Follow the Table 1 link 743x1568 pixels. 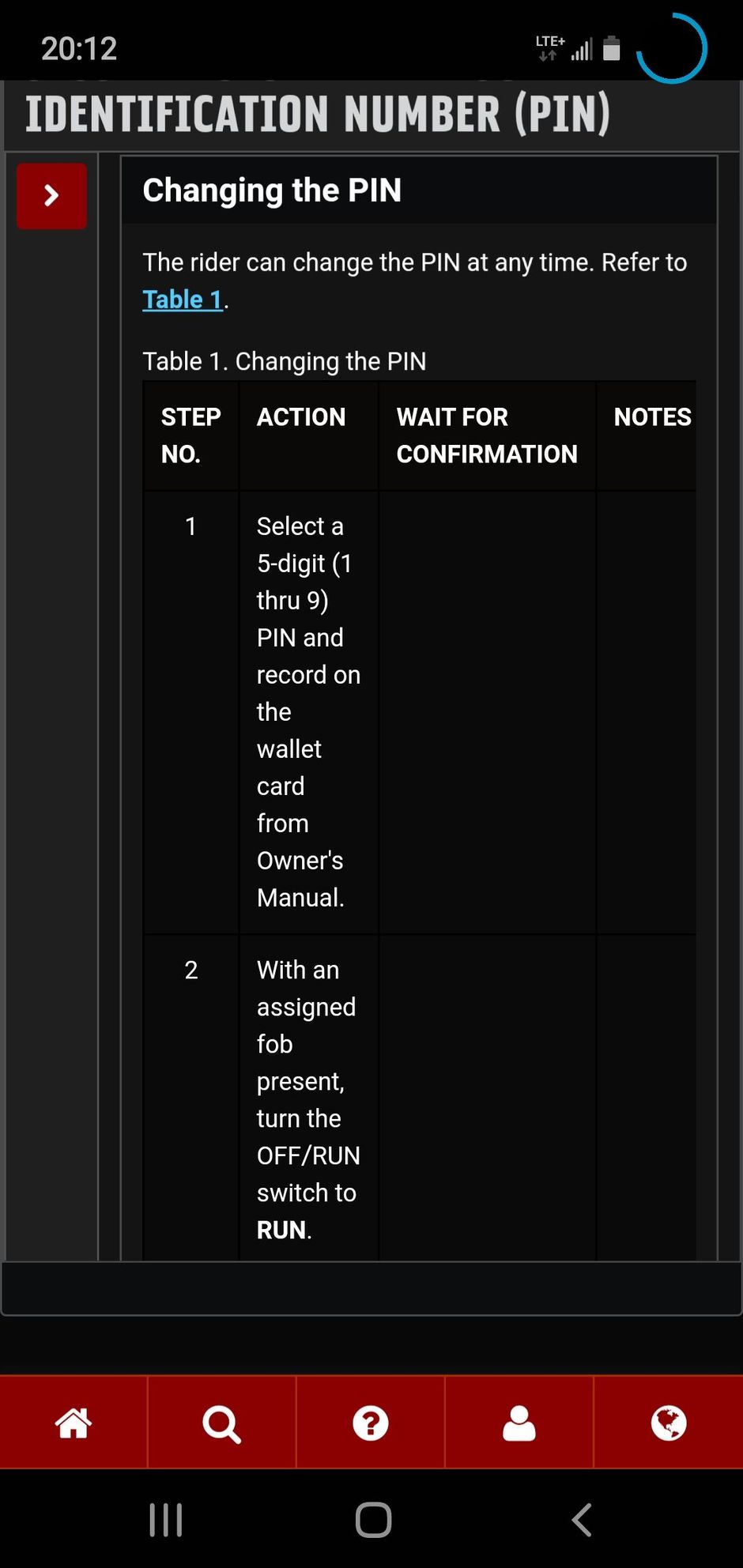183,300
